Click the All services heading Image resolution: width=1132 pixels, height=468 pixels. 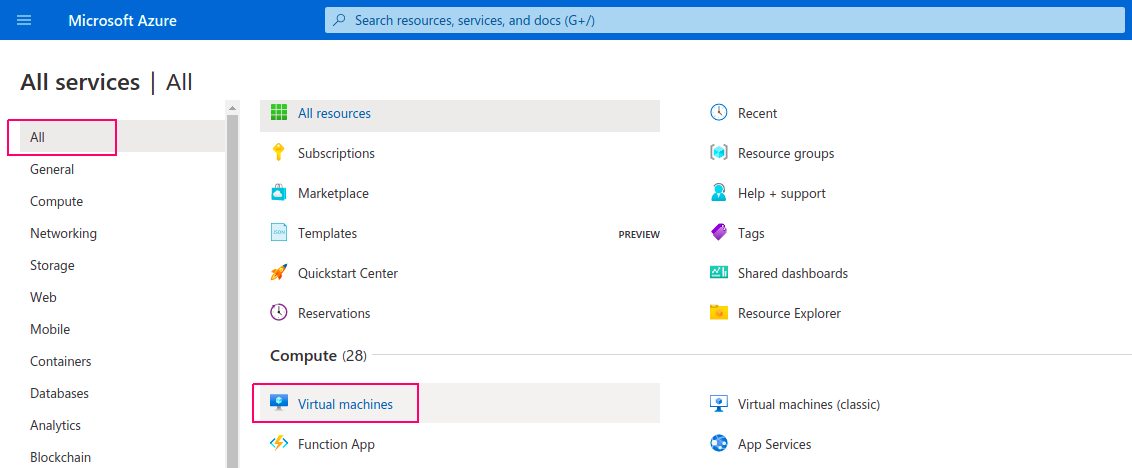point(80,82)
